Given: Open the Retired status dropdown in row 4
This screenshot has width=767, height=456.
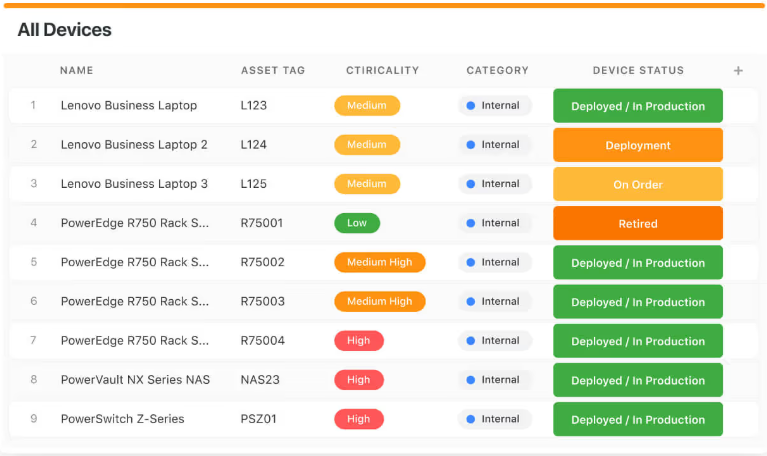Looking at the screenshot, I should click(x=637, y=224).
